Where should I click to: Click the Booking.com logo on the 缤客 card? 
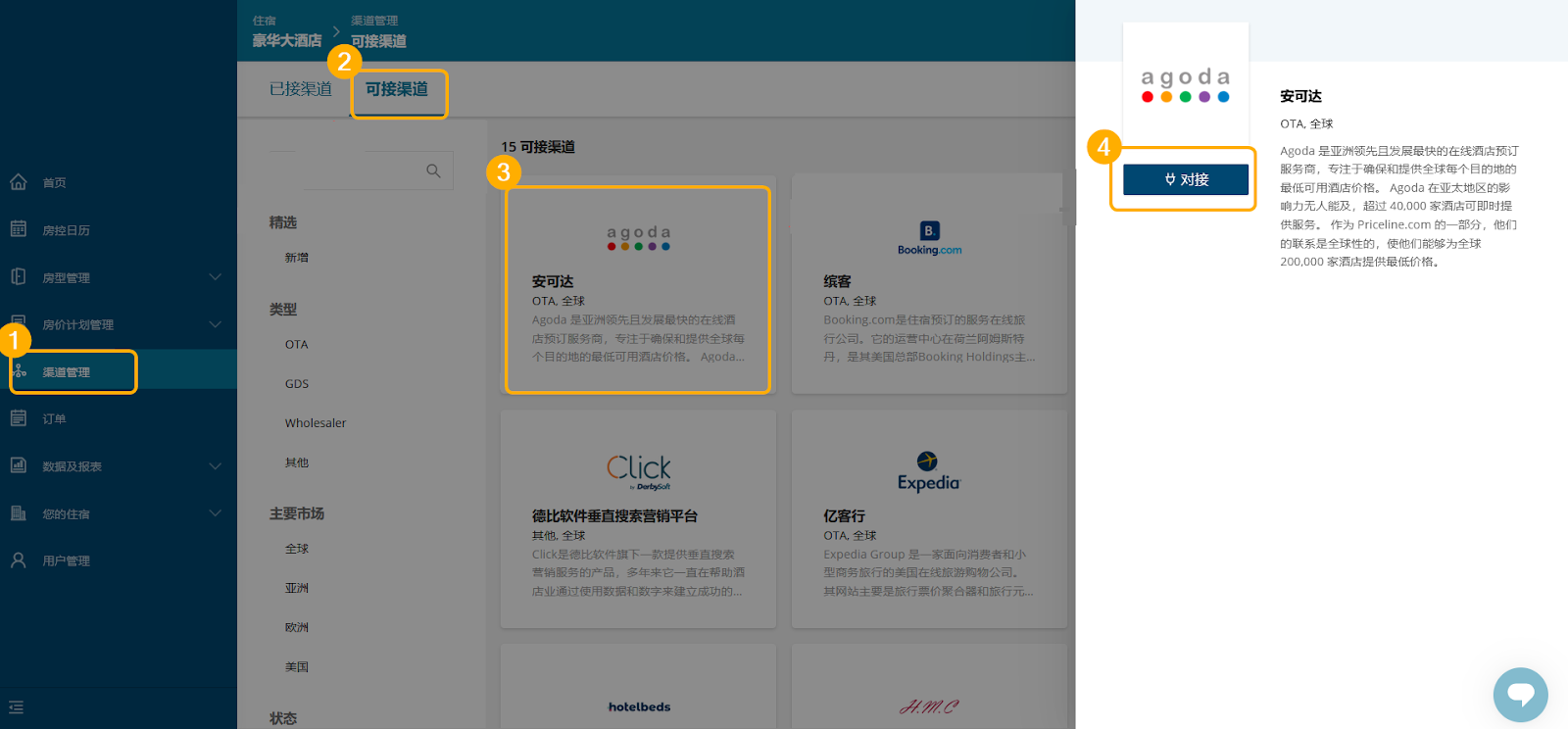coord(930,238)
